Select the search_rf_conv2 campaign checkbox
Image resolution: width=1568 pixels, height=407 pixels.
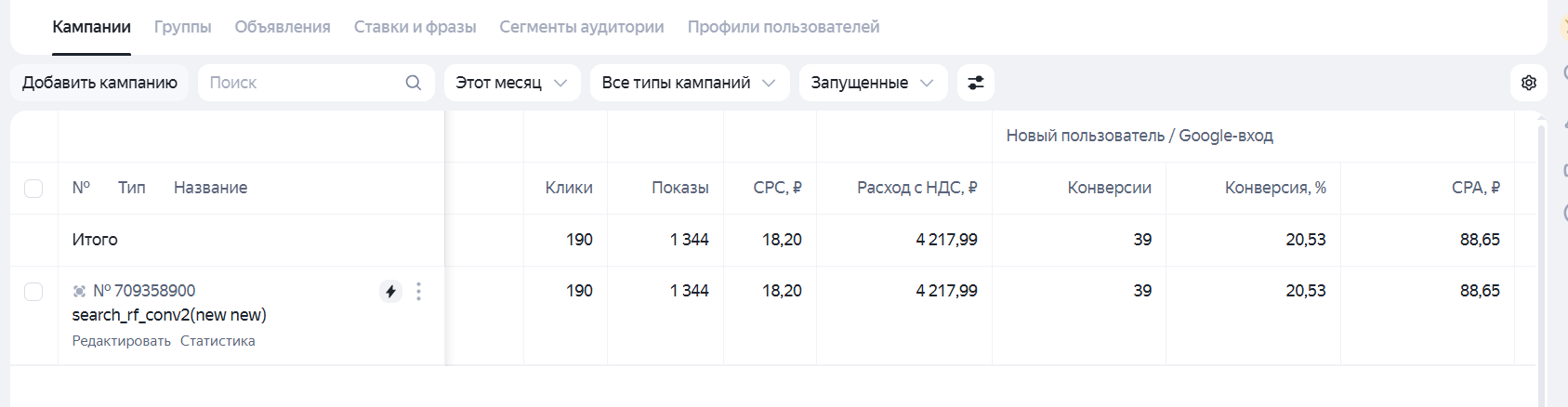point(33,292)
